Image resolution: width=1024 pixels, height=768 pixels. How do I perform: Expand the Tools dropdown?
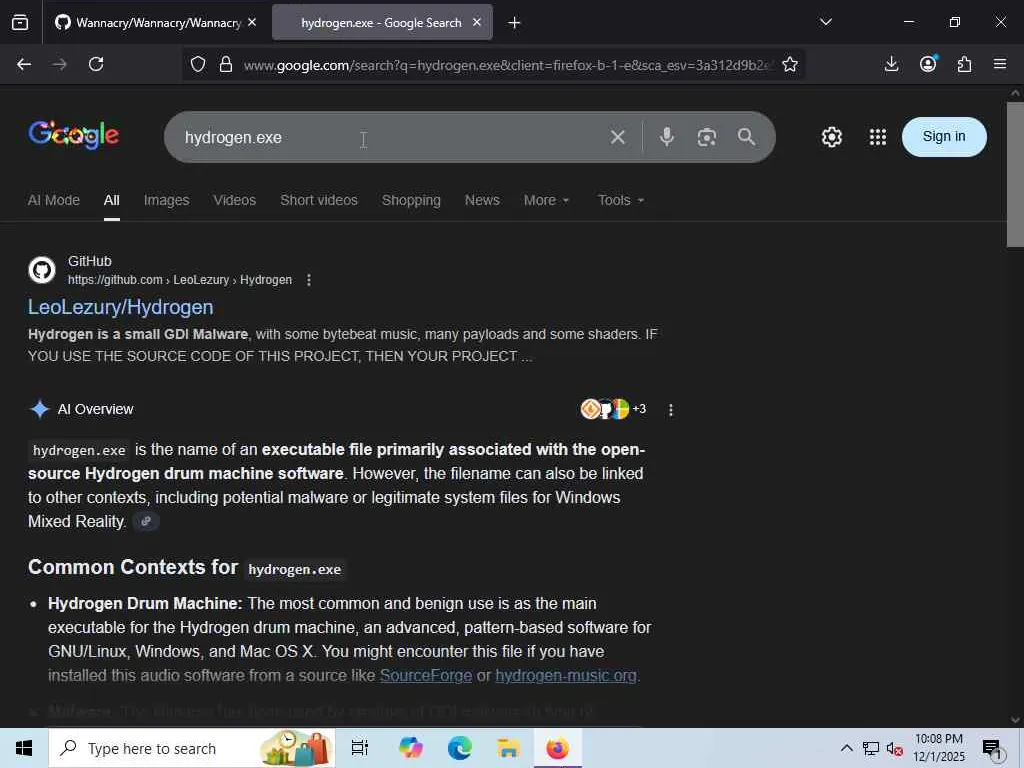[621, 200]
